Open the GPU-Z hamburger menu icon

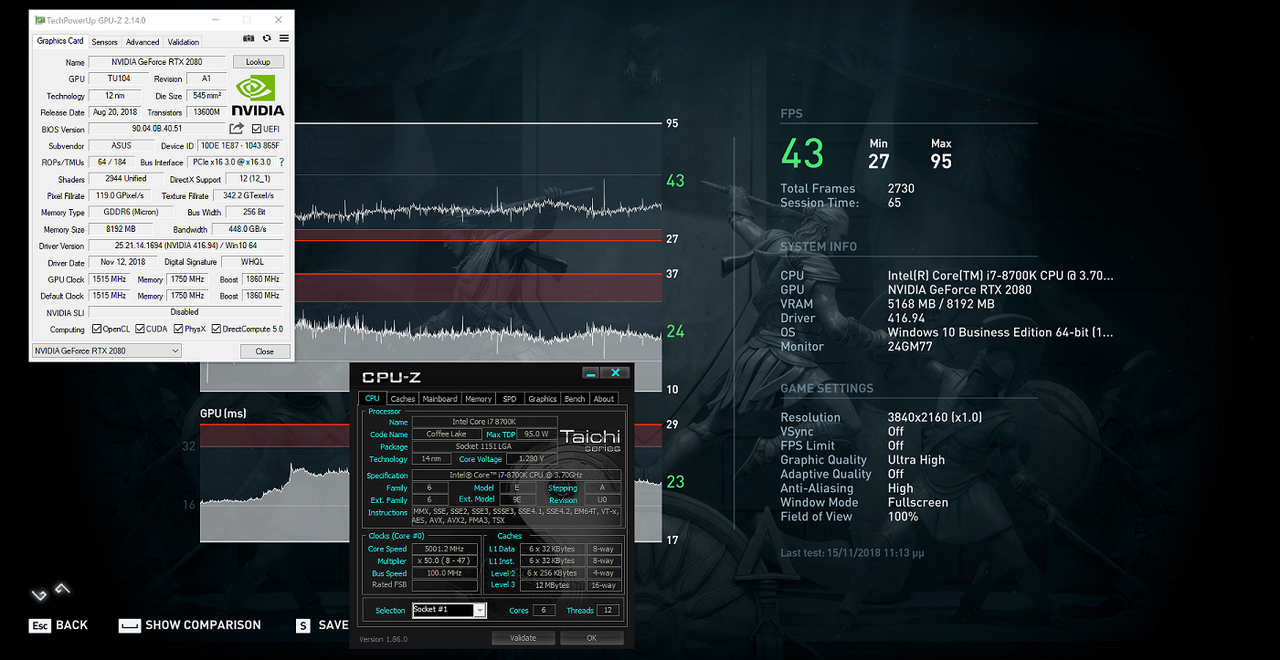(284, 38)
